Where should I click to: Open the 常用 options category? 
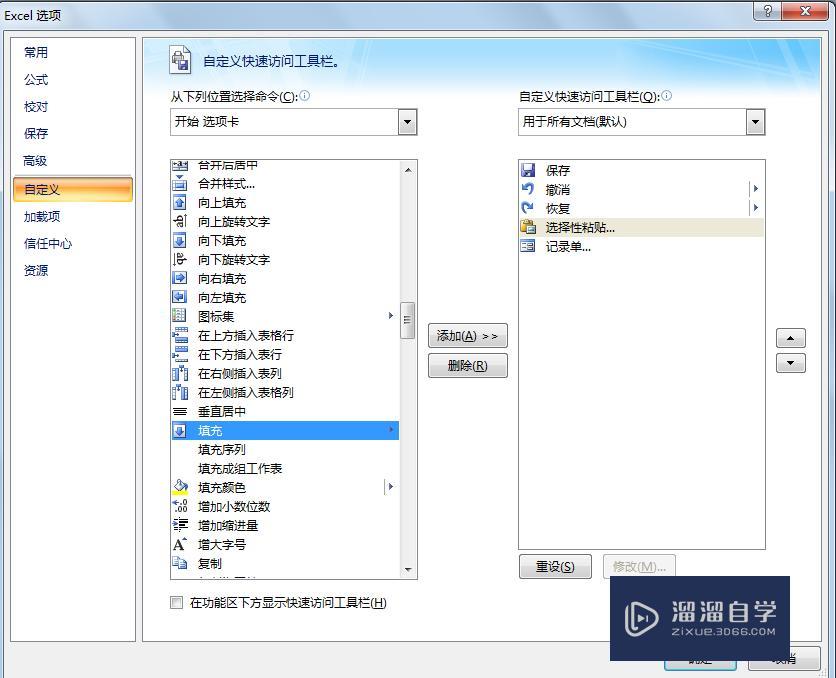(x=36, y=52)
